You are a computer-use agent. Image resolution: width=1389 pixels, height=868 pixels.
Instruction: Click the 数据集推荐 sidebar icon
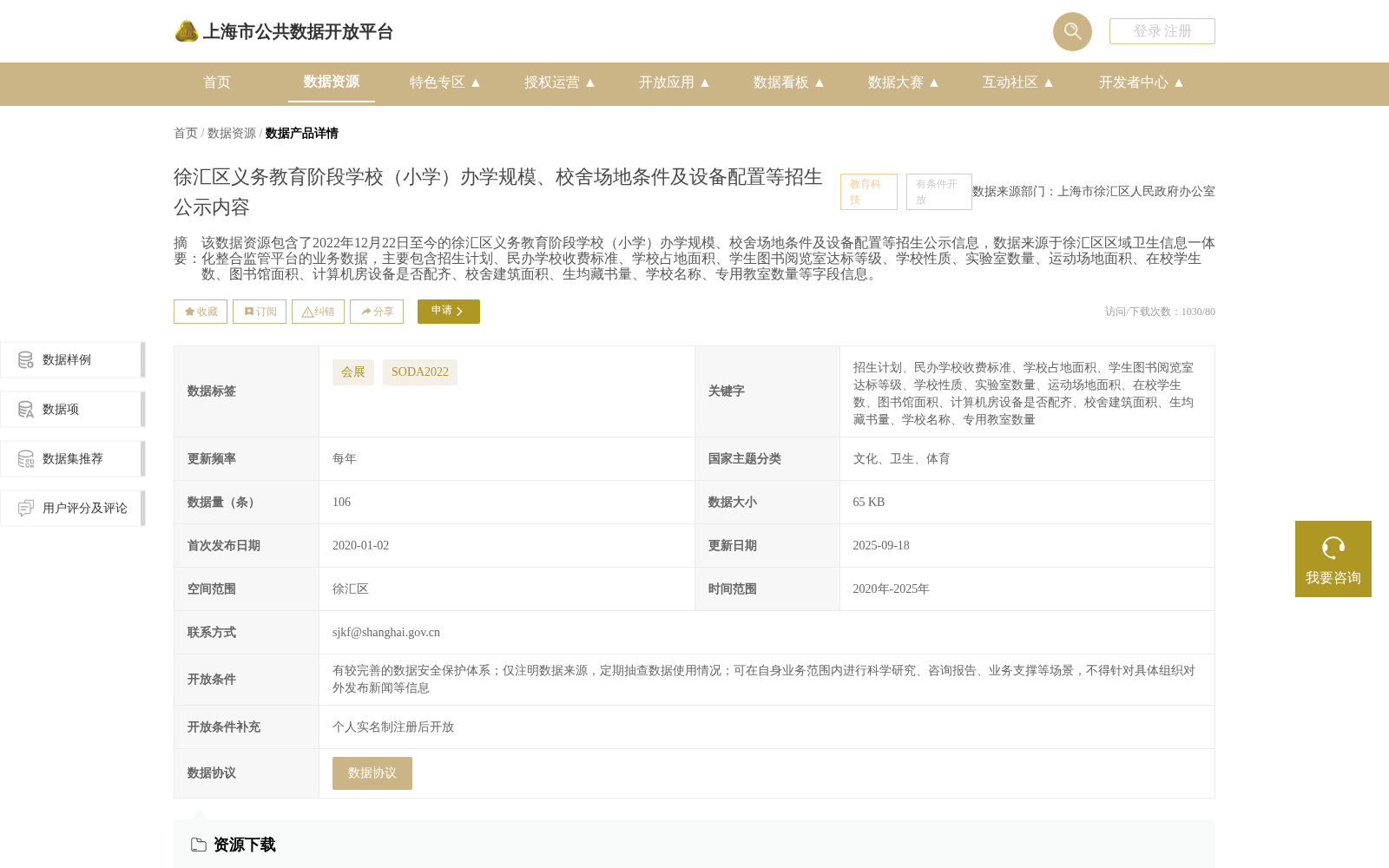pyautogui.click(x=26, y=458)
